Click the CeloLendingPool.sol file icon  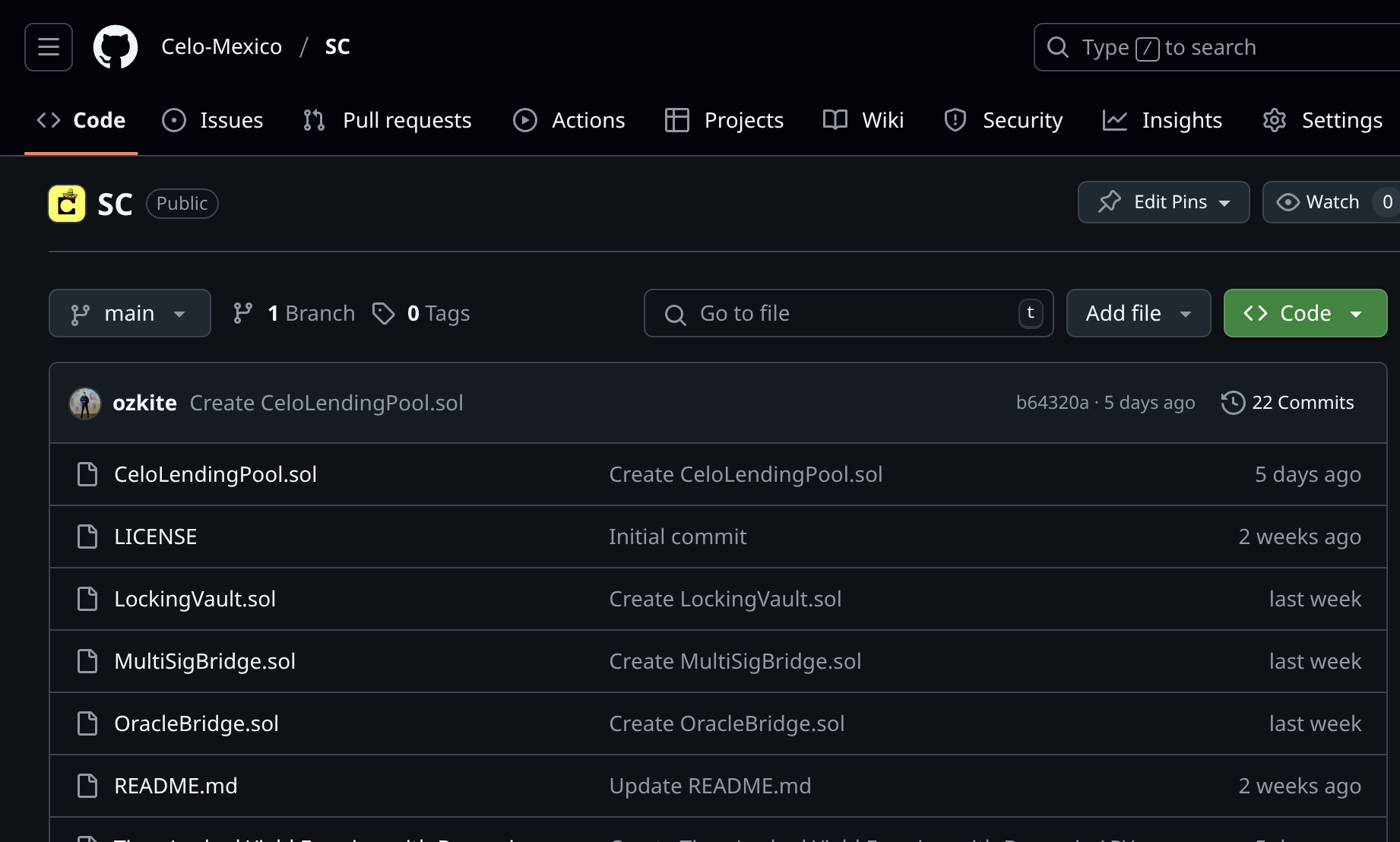coord(88,475)
